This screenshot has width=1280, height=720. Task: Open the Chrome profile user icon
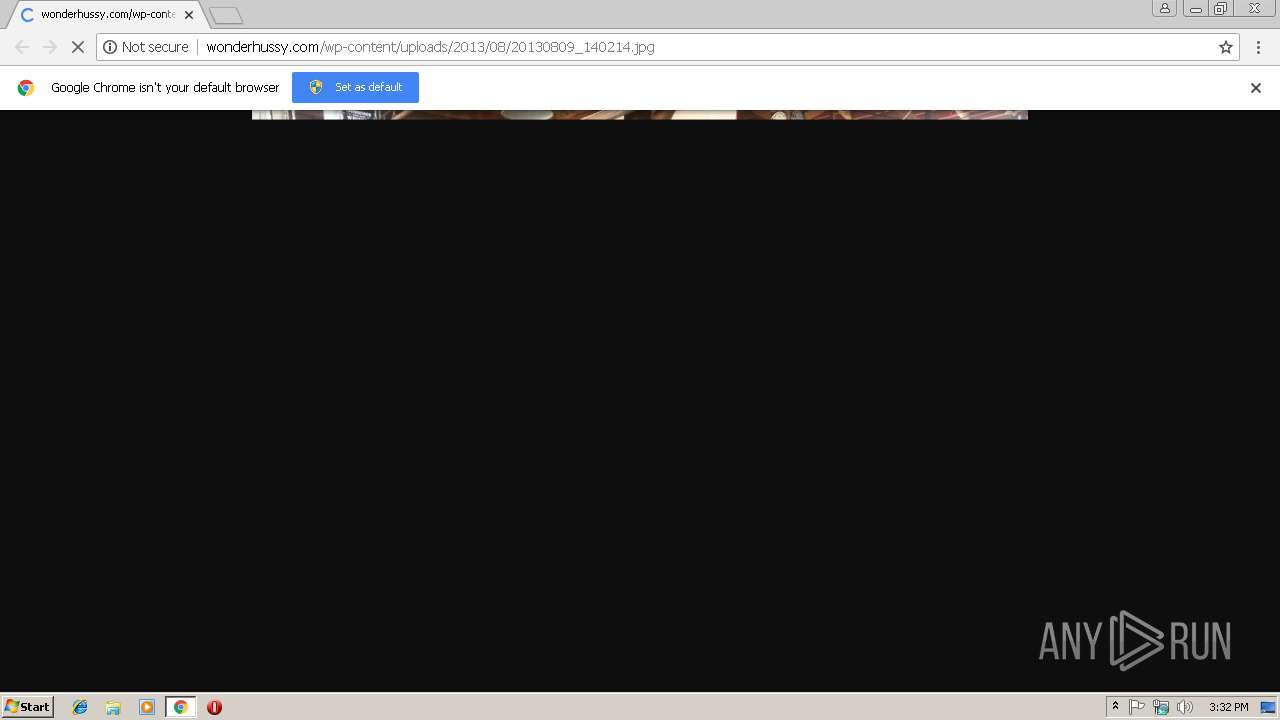[x=1164, y=8]
